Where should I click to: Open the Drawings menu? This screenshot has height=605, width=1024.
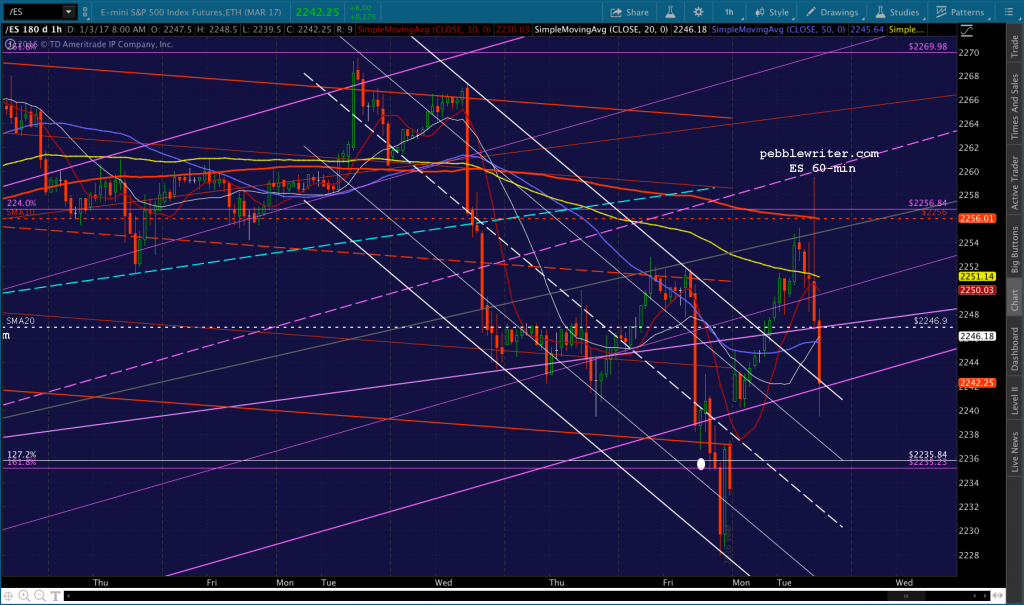(x=833, y=12)
